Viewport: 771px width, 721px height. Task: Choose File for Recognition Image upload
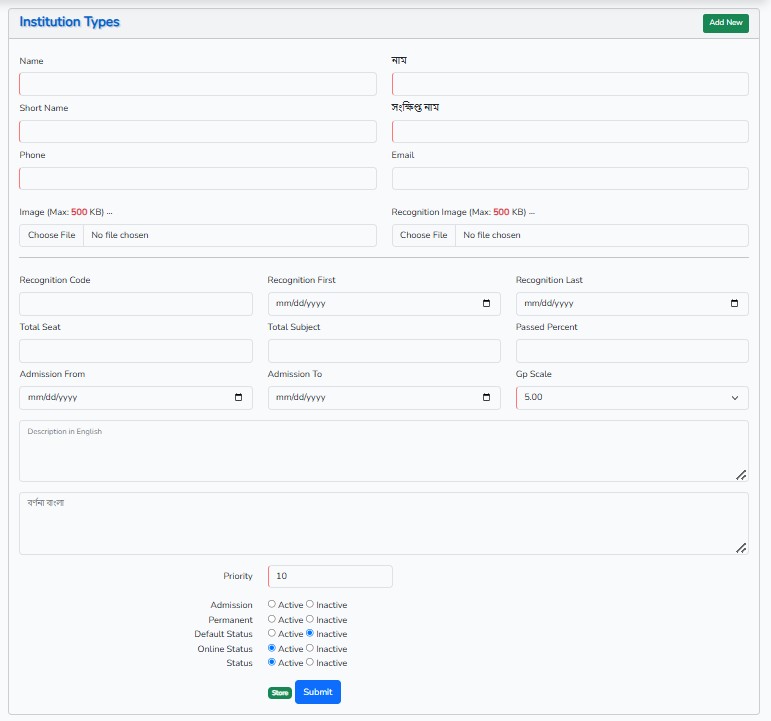coord(424,235)
